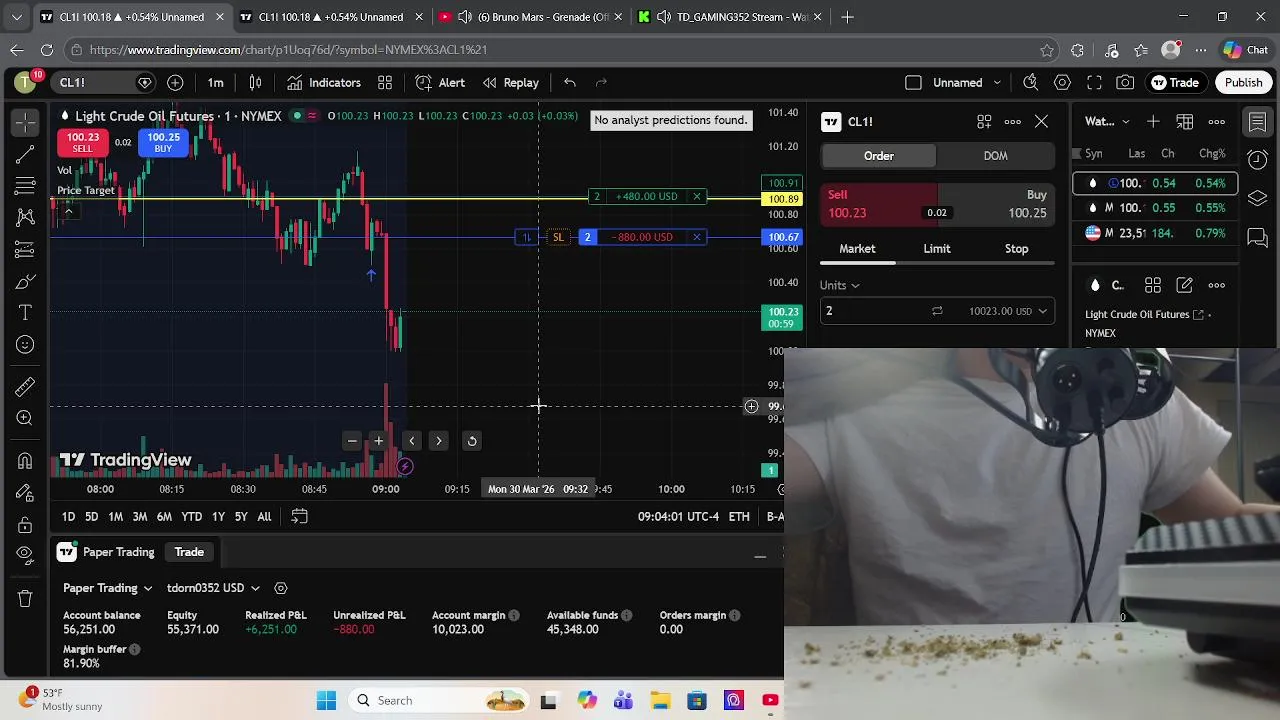Image resolution: width=1280 pixels, height=720 pixels.
Task: Zoom out chart with minus button
Action: (352, 441)
